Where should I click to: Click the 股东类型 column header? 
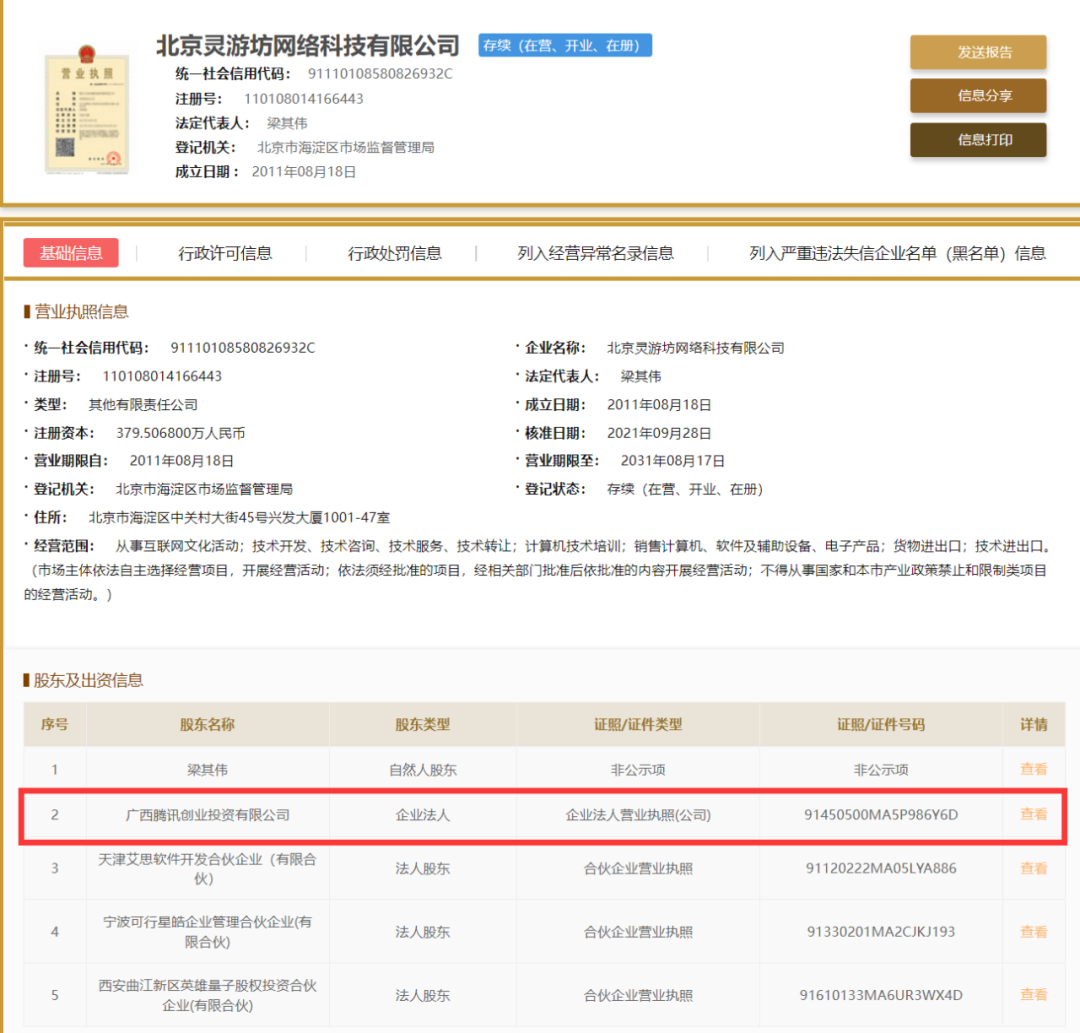pyautogui.click(x=422, y=724)
